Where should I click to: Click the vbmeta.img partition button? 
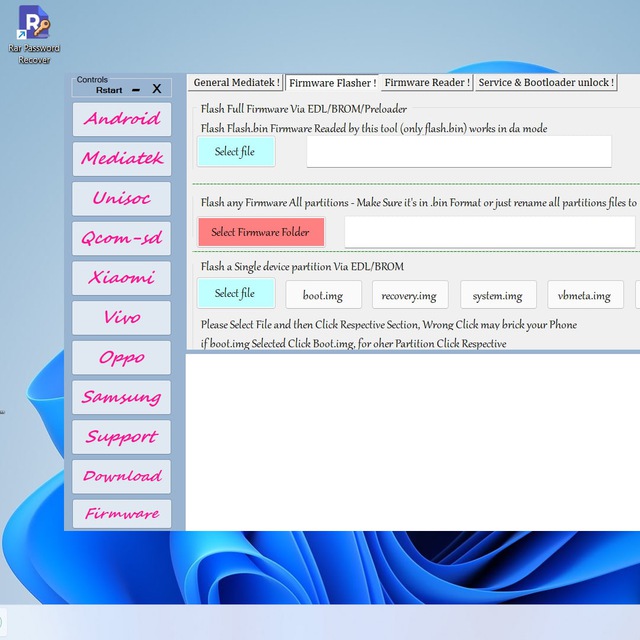pos(585,295)
